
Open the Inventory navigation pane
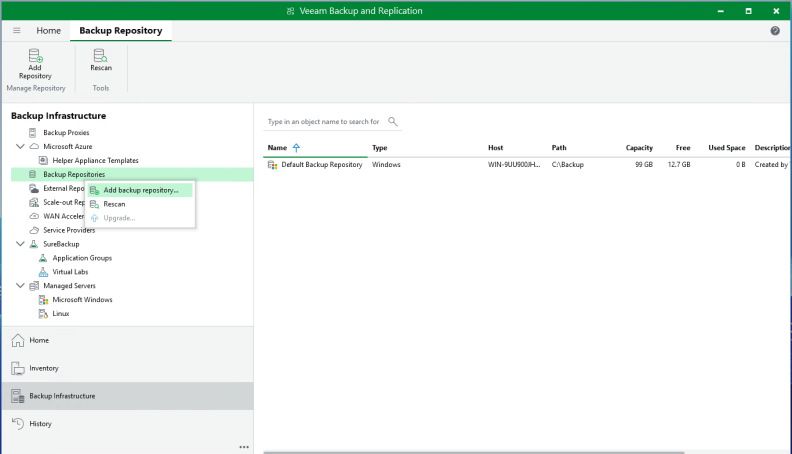coord(43,368)
